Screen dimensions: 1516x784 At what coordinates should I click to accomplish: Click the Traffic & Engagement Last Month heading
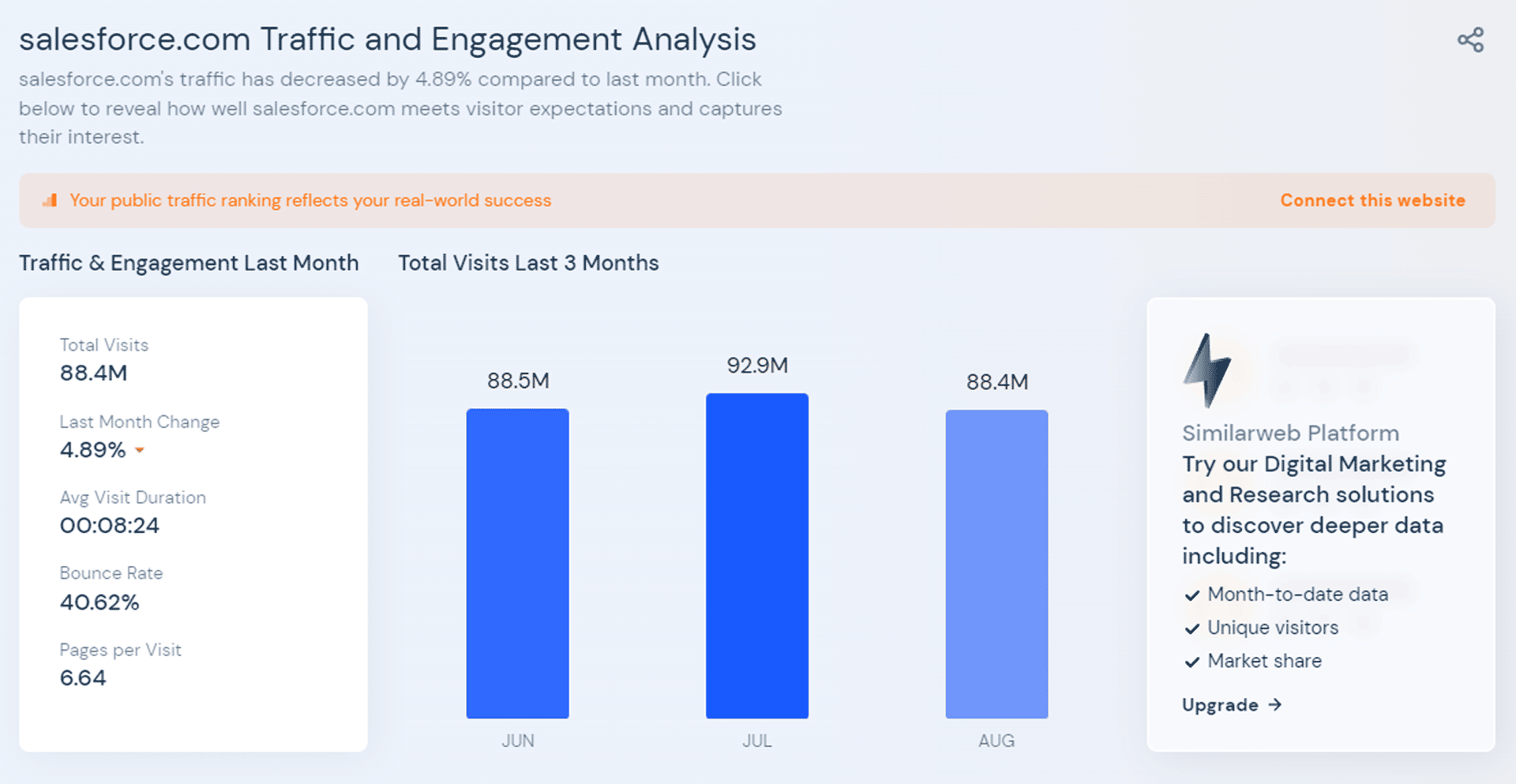point(189,263)
